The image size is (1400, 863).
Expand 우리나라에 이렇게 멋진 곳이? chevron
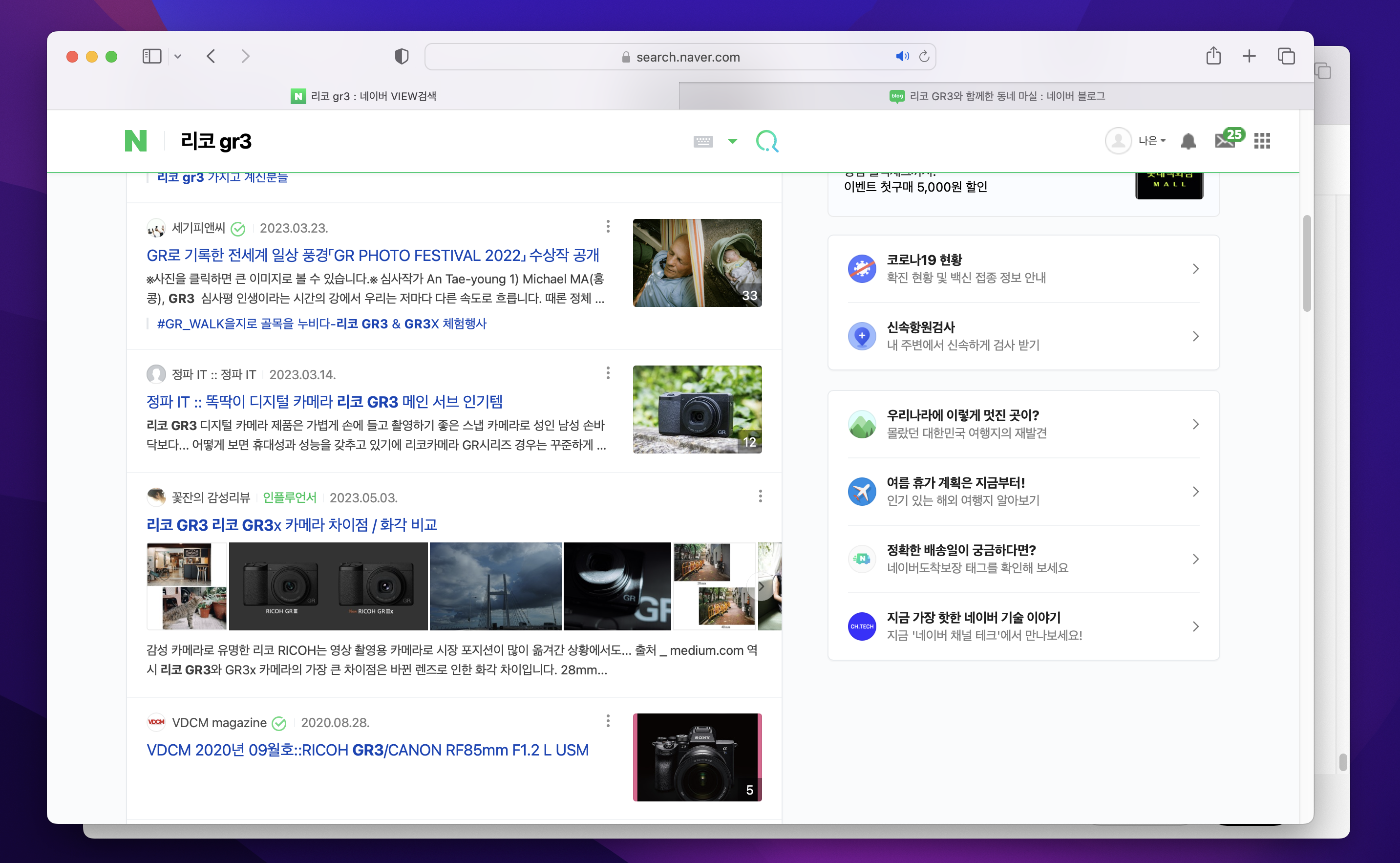(1195, 424)
